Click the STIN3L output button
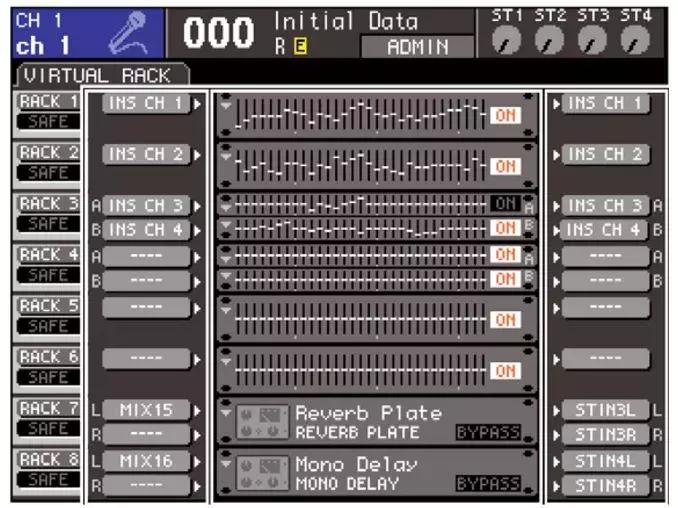Viewport: 678px width, 508px height. [x=606, y=410]
